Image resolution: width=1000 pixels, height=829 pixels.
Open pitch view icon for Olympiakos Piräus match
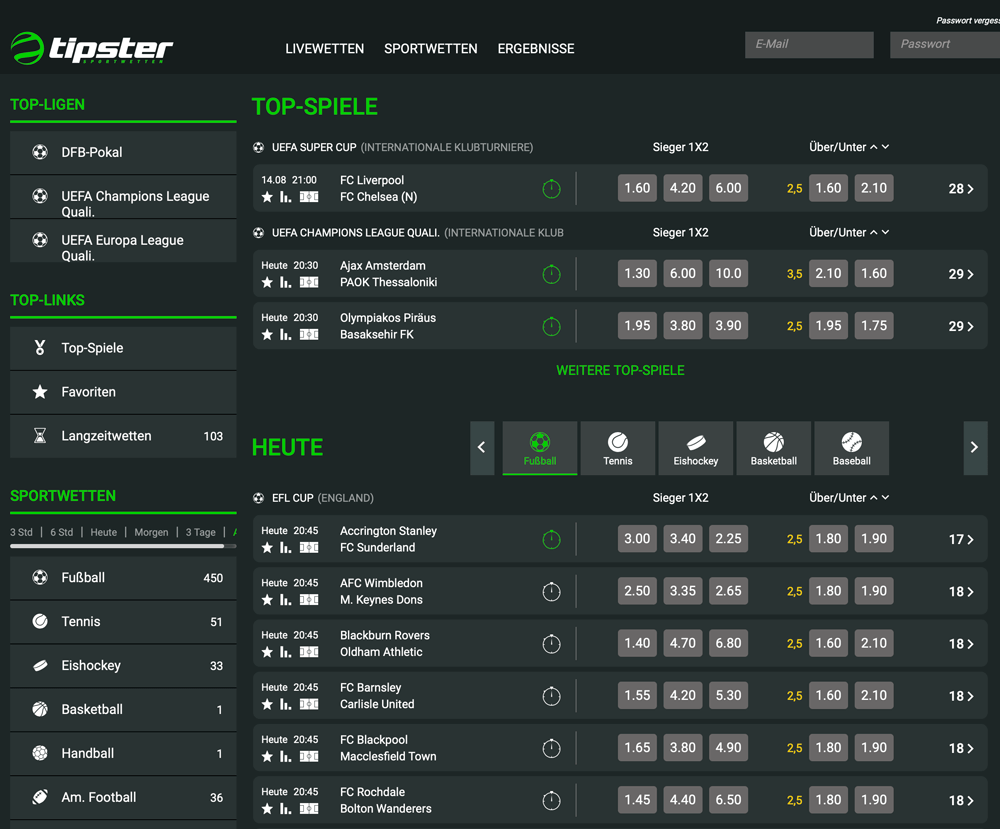(x=309, y=335)
